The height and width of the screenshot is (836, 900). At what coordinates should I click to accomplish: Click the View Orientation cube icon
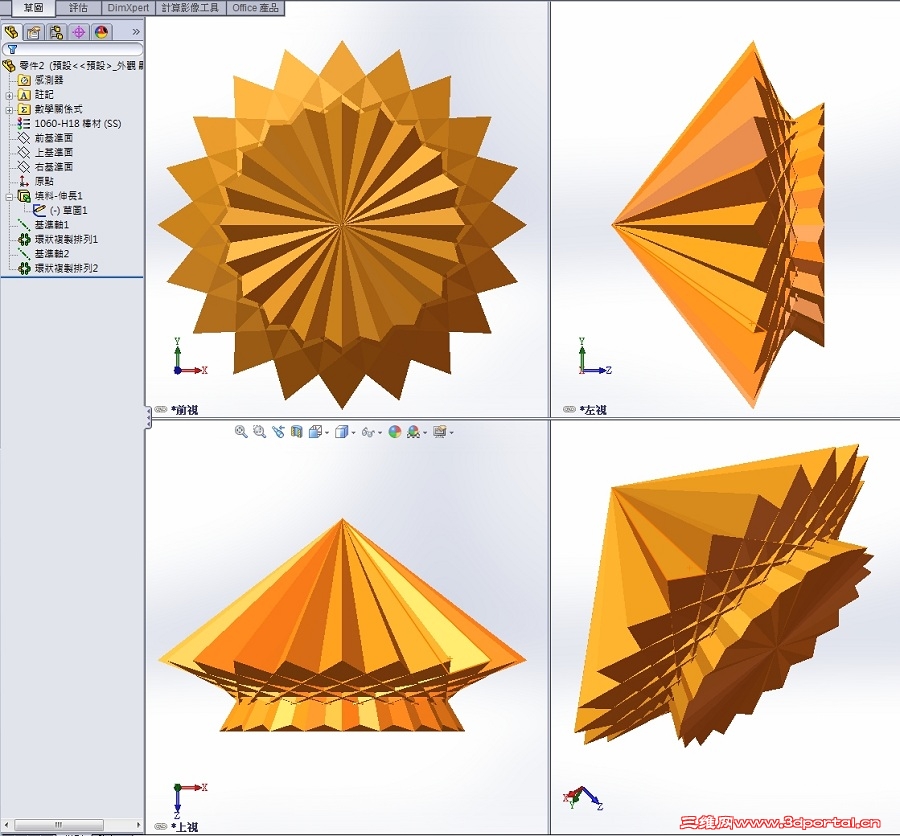[315, 432]
